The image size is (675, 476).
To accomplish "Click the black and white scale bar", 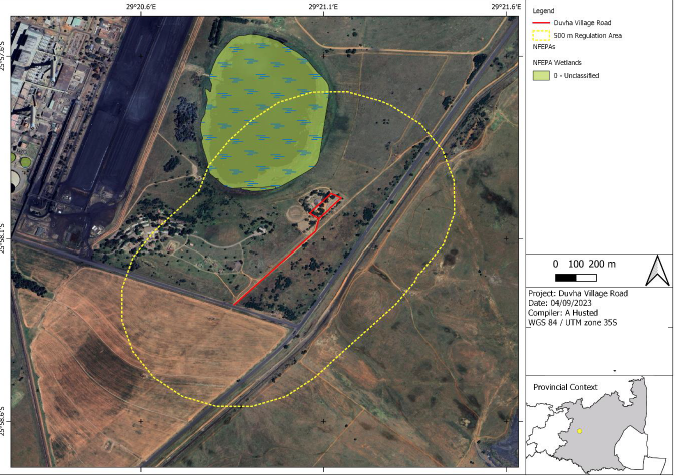I will (x=576, y=278).
